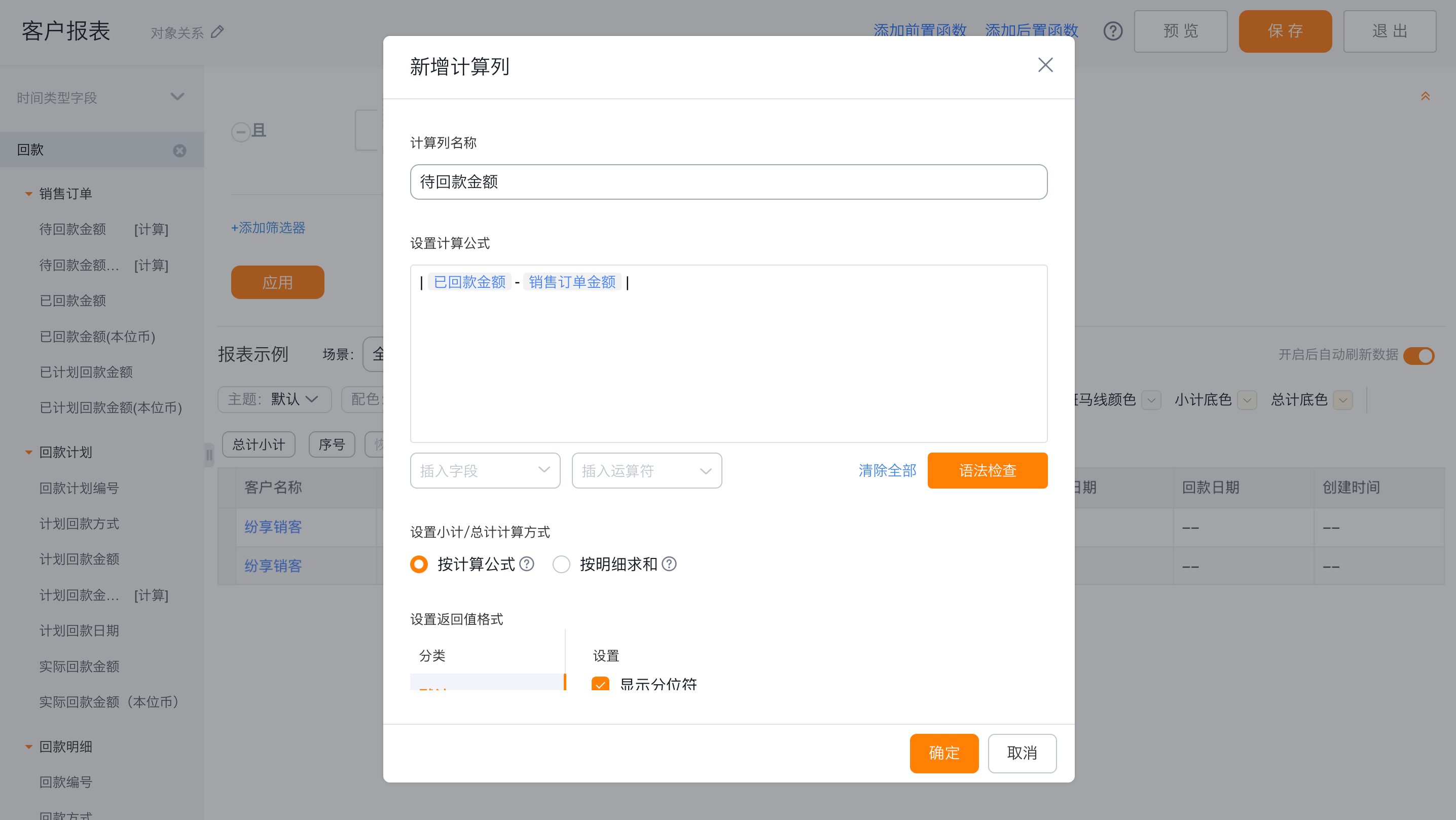The width and height of the screenshot is (1456, 820).
Task: Open the 插入运算符 dropdown
Action: click(x=646, y=470)
